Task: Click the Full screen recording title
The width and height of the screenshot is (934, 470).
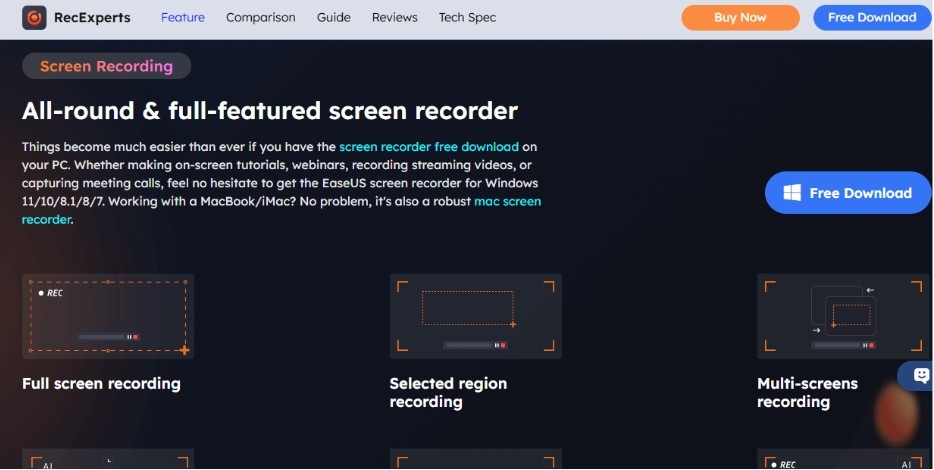Action: click(x=101, y=384)
